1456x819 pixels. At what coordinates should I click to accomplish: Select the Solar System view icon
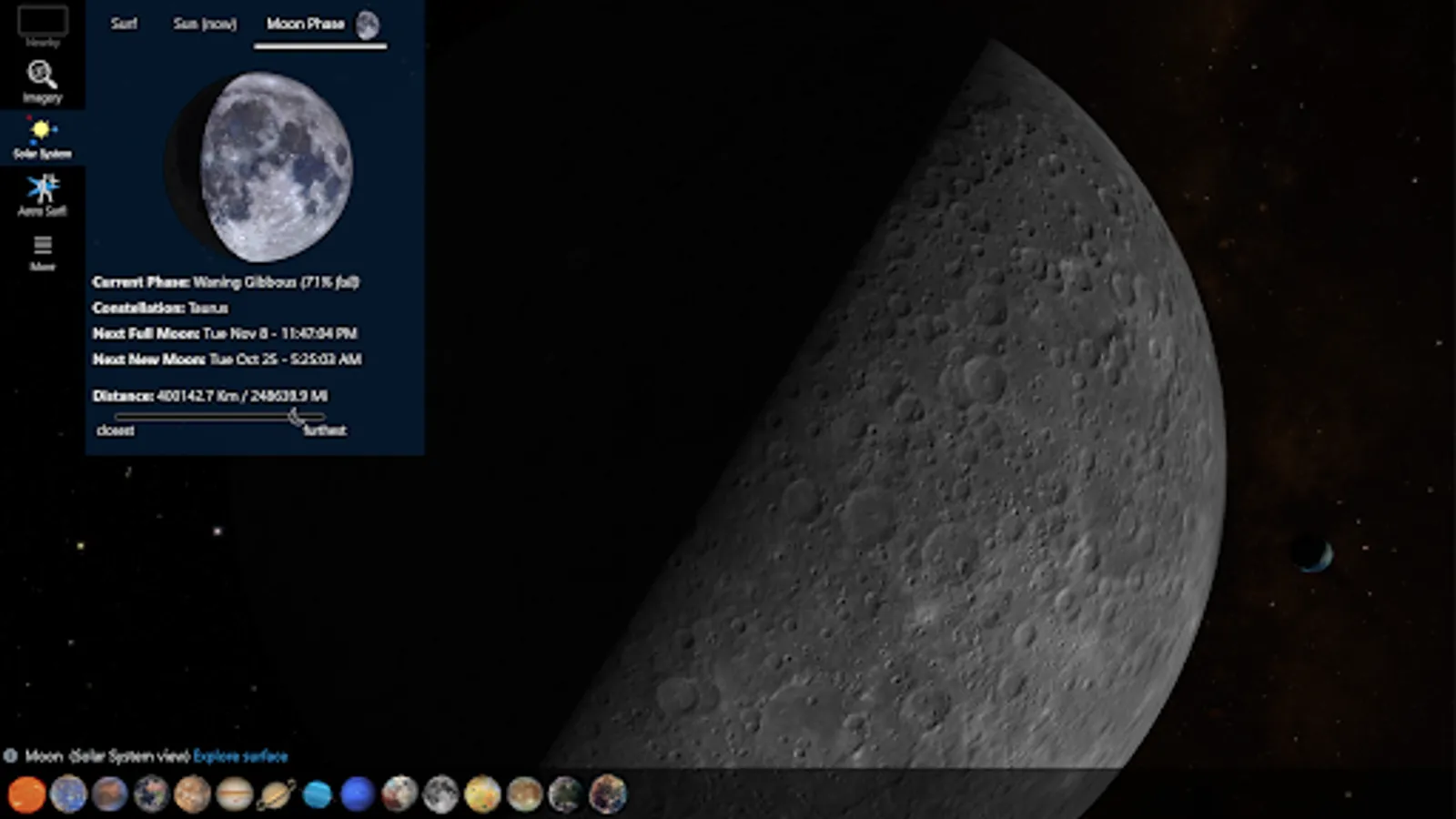42,138
